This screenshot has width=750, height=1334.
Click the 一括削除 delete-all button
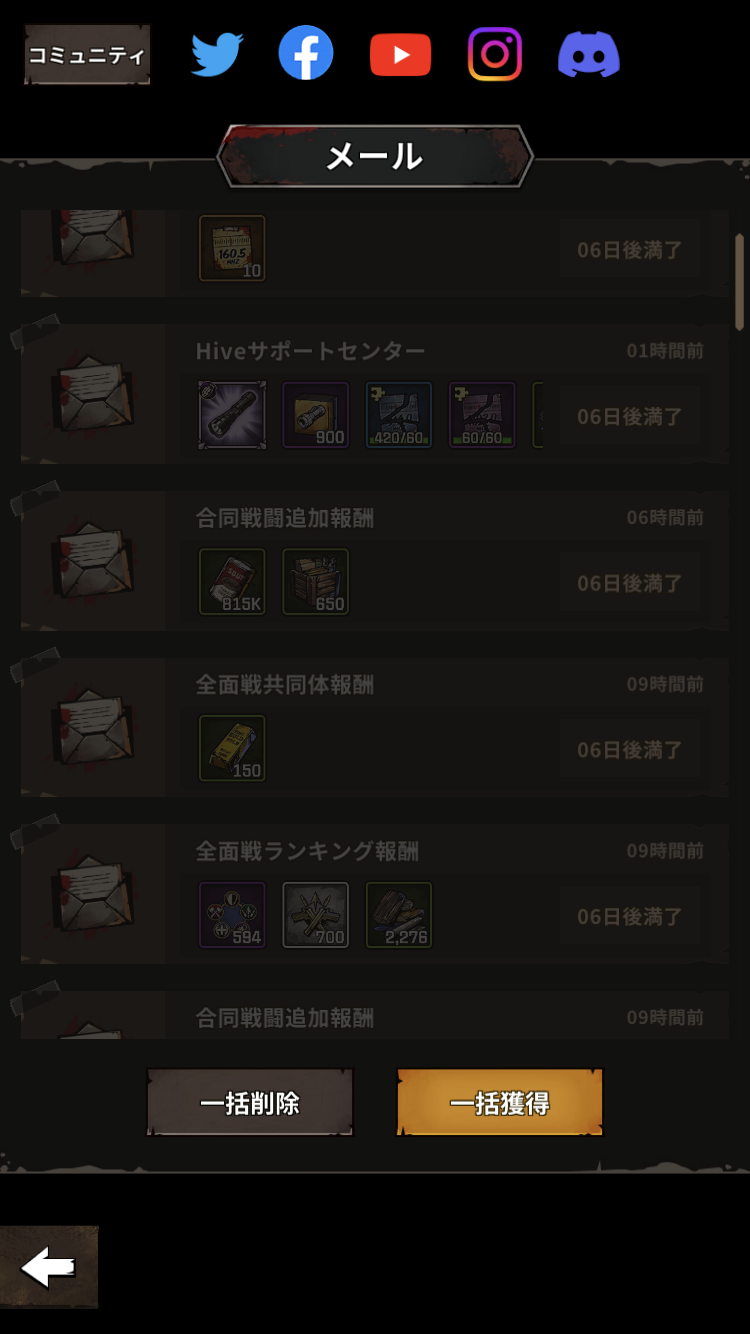coord(250,1103)
